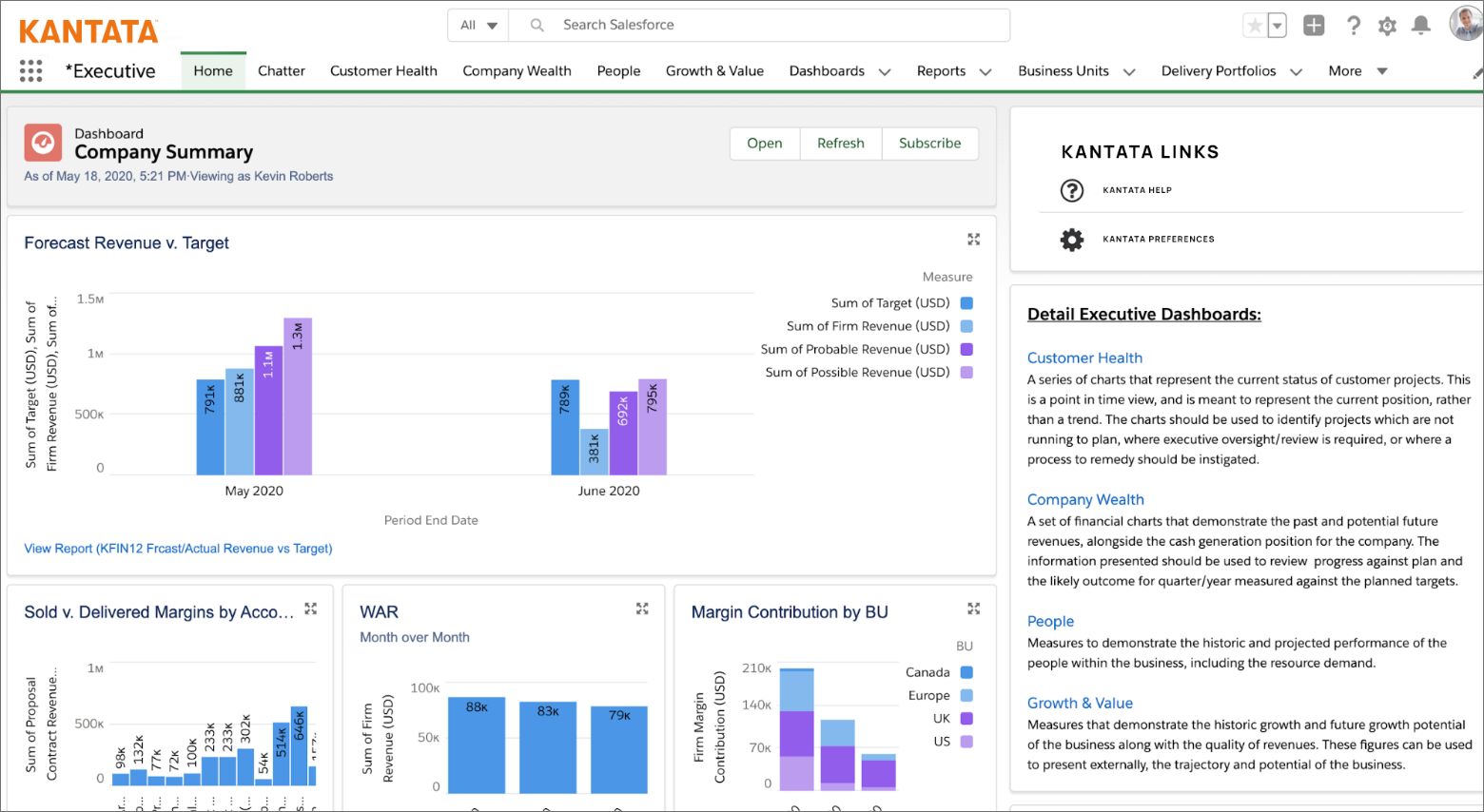Select the Home tab
The width and height of the screenshot is (1484, 812).
tap(213, 71)
